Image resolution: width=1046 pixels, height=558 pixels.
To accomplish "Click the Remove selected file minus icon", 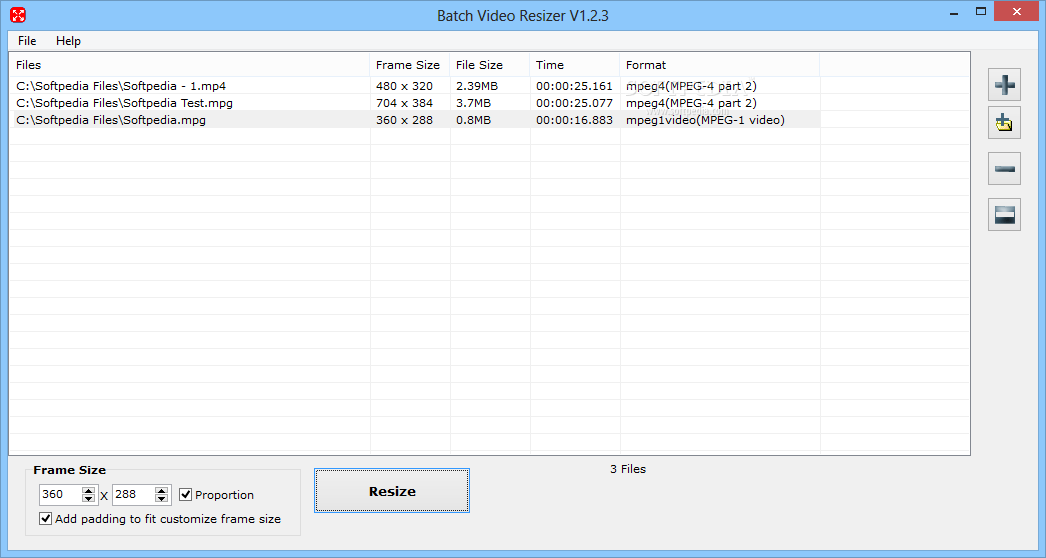I will point(1004,169).
